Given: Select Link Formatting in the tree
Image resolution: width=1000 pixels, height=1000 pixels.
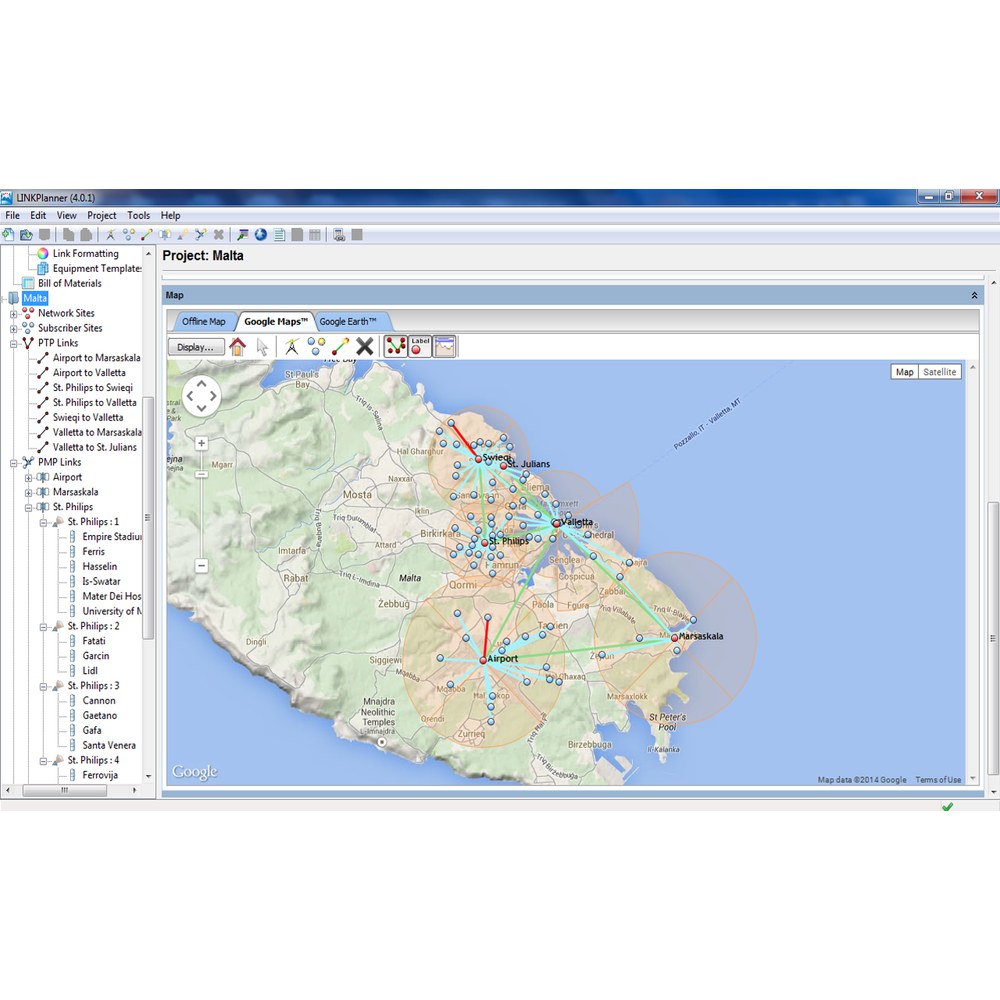Looking at the screenshot, I should point(85,253).
